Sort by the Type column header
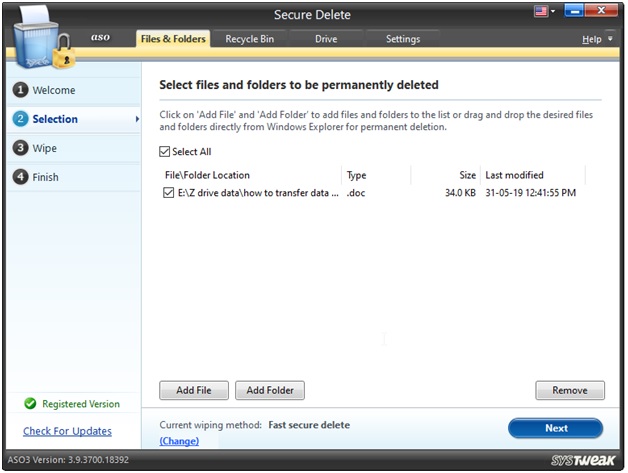The height and width of the screenshot is (473, 628). coord(376,175)
